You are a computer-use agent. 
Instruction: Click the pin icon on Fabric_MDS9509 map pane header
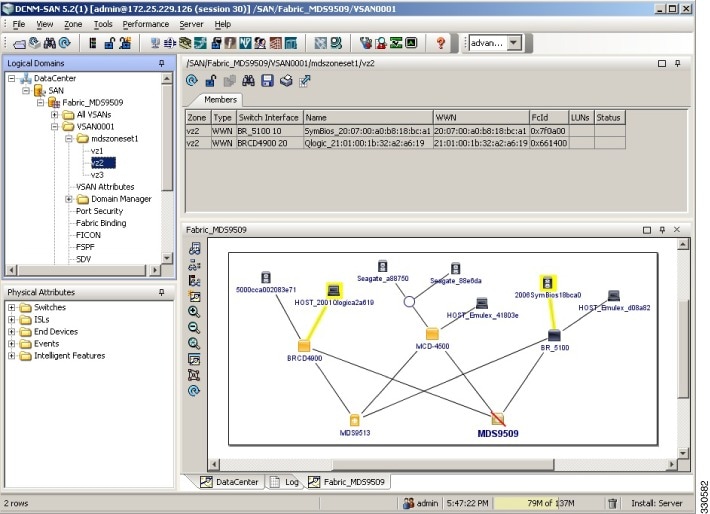coord(662,230)
